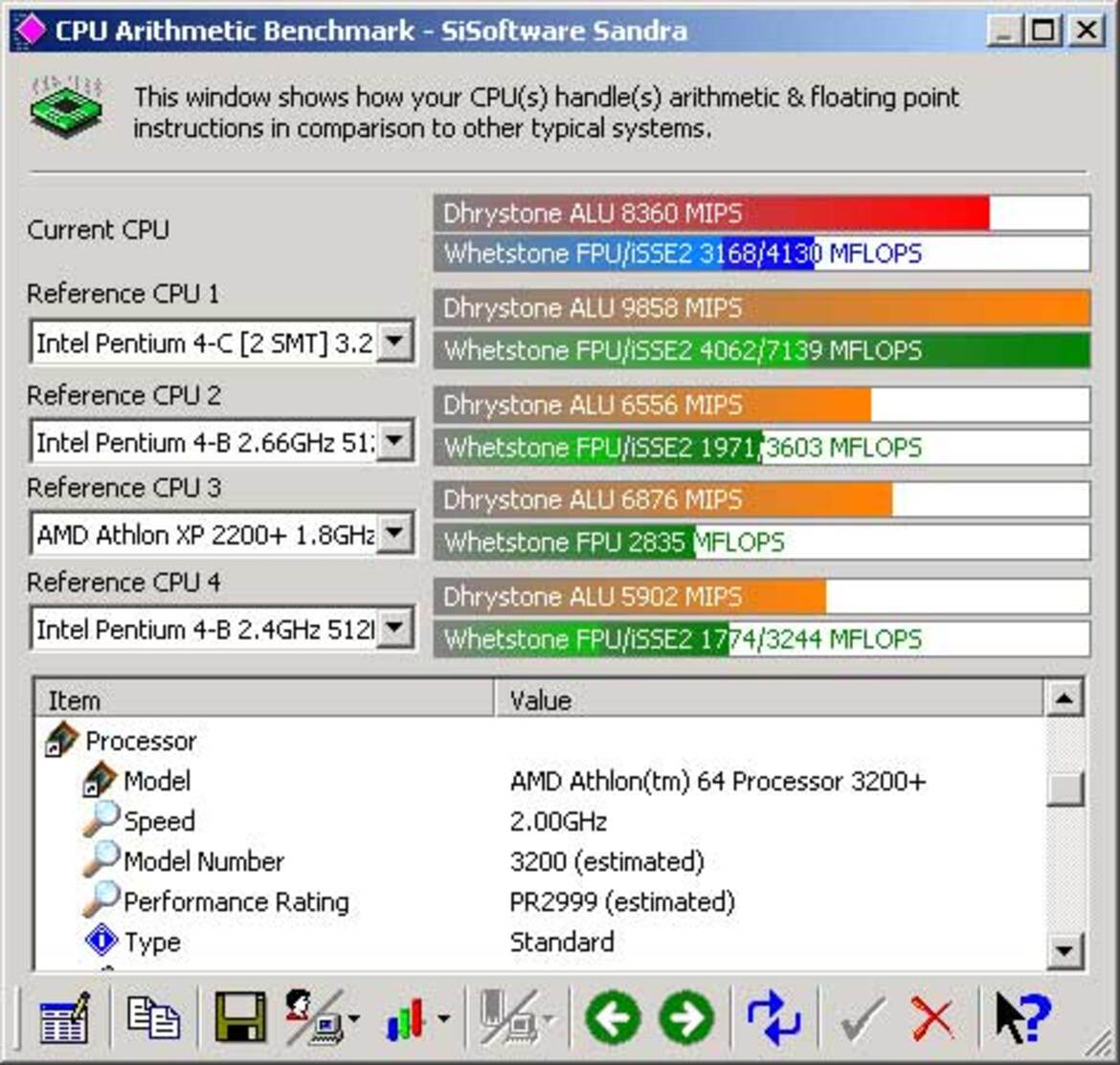Click the blue info icon beside Type
Image resolution: width=1120 pixels, height=1065 pixels.
point(101,940)
